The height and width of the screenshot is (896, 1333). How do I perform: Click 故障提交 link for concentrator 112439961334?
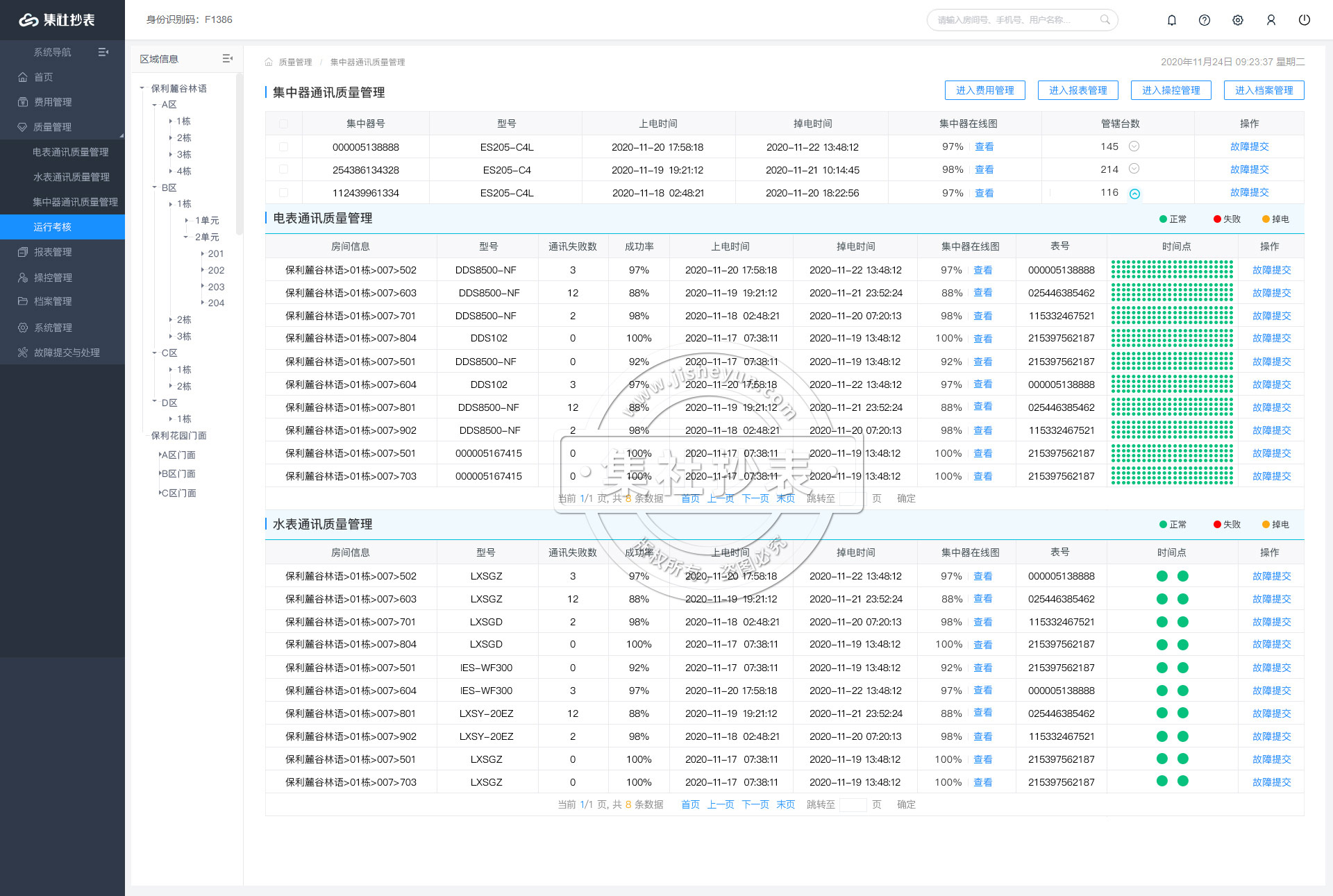pos(1249,193)
